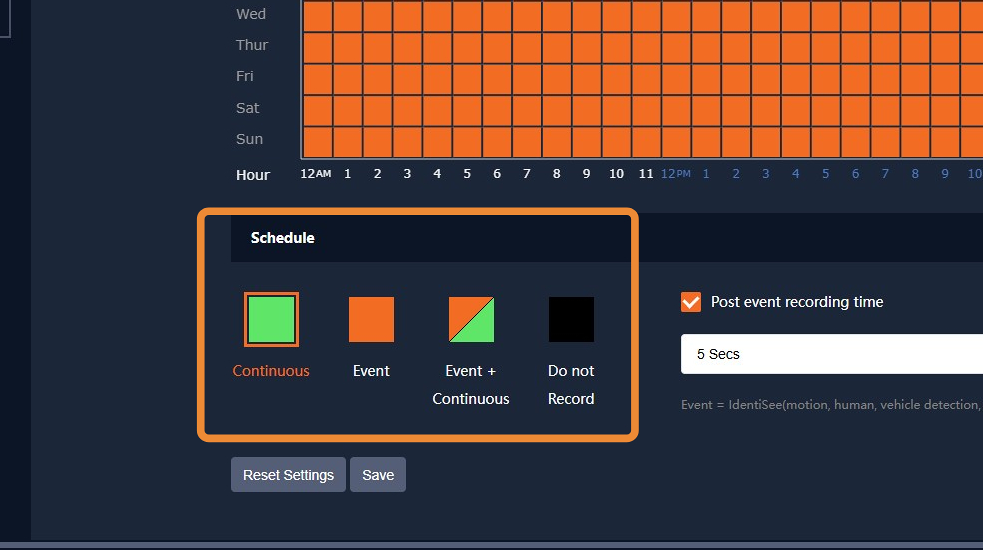Viewport: 983px width, 550px height.
Task: Click the Sun schedule cell at 6 AM
Action: coord(497,142)
